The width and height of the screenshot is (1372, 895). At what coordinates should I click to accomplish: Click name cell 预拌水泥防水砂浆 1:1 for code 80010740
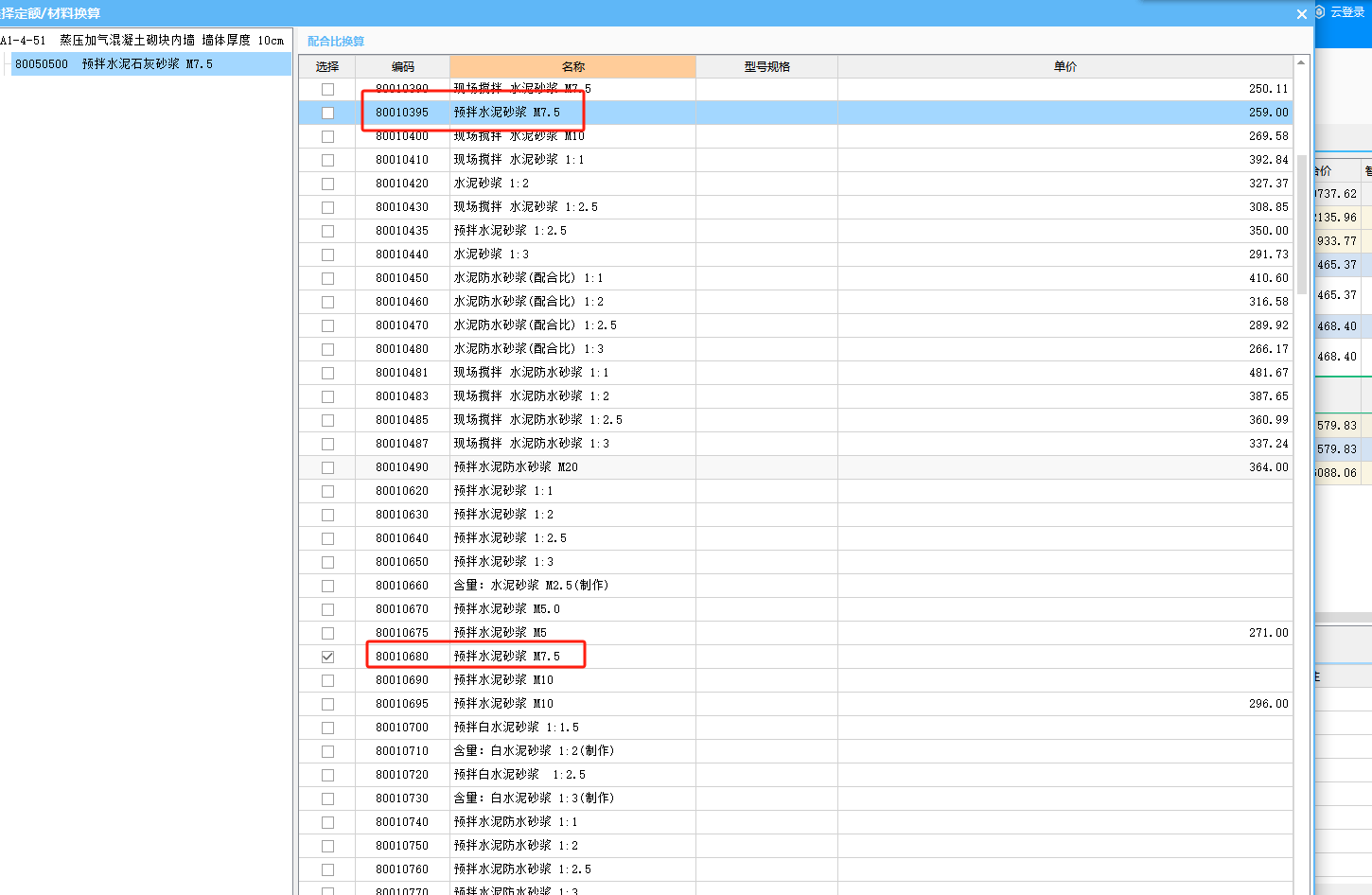tap(573, 822)
